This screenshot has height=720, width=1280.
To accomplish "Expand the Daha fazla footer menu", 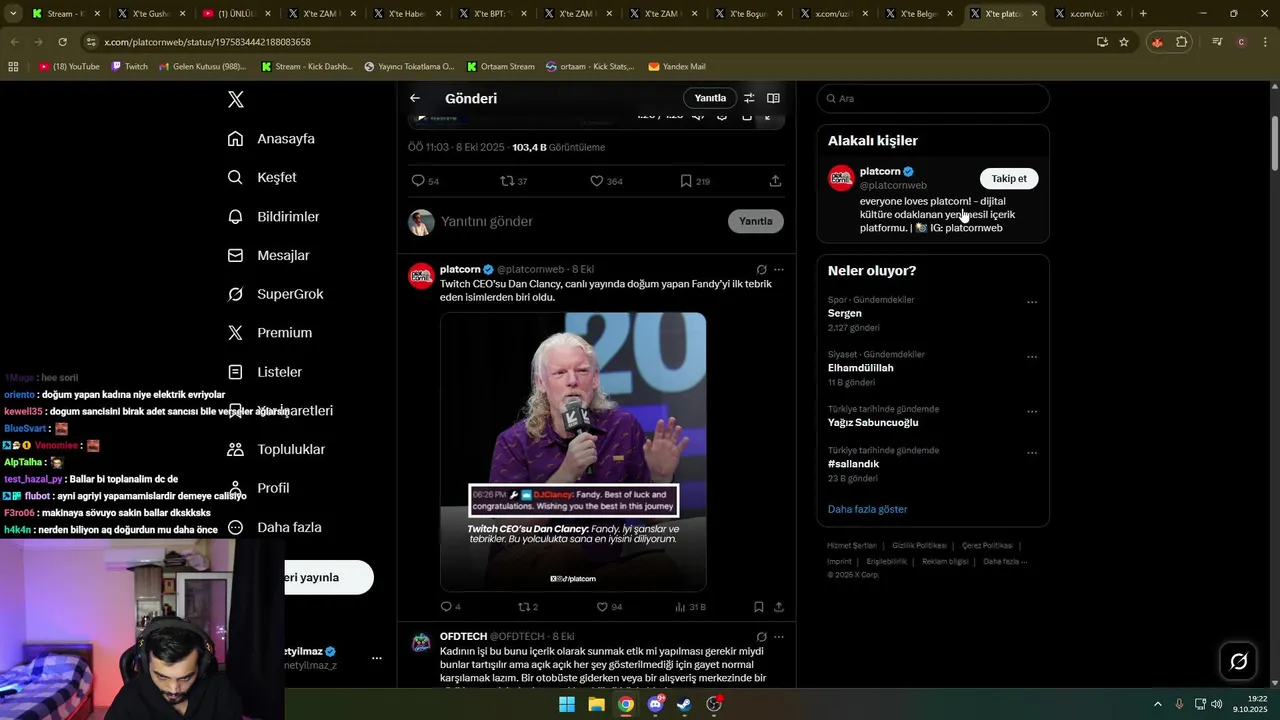I will pos(1004,561).
